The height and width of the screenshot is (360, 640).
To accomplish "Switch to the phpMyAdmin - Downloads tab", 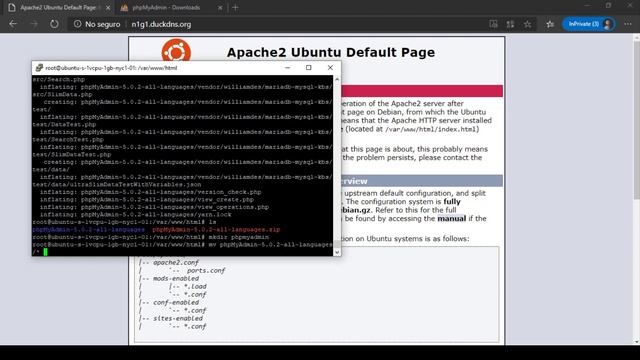I will pyautogui.click(x=167, y=7).
